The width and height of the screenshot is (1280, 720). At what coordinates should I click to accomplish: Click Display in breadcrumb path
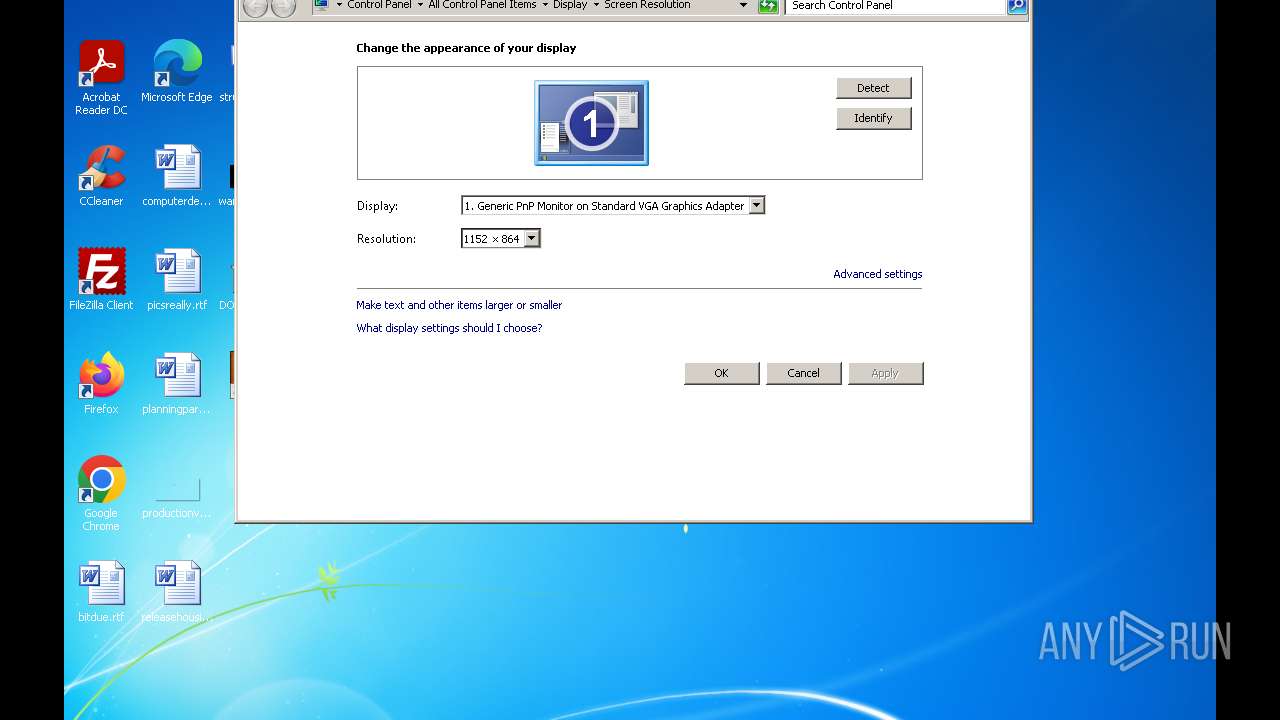click(570, 5)
